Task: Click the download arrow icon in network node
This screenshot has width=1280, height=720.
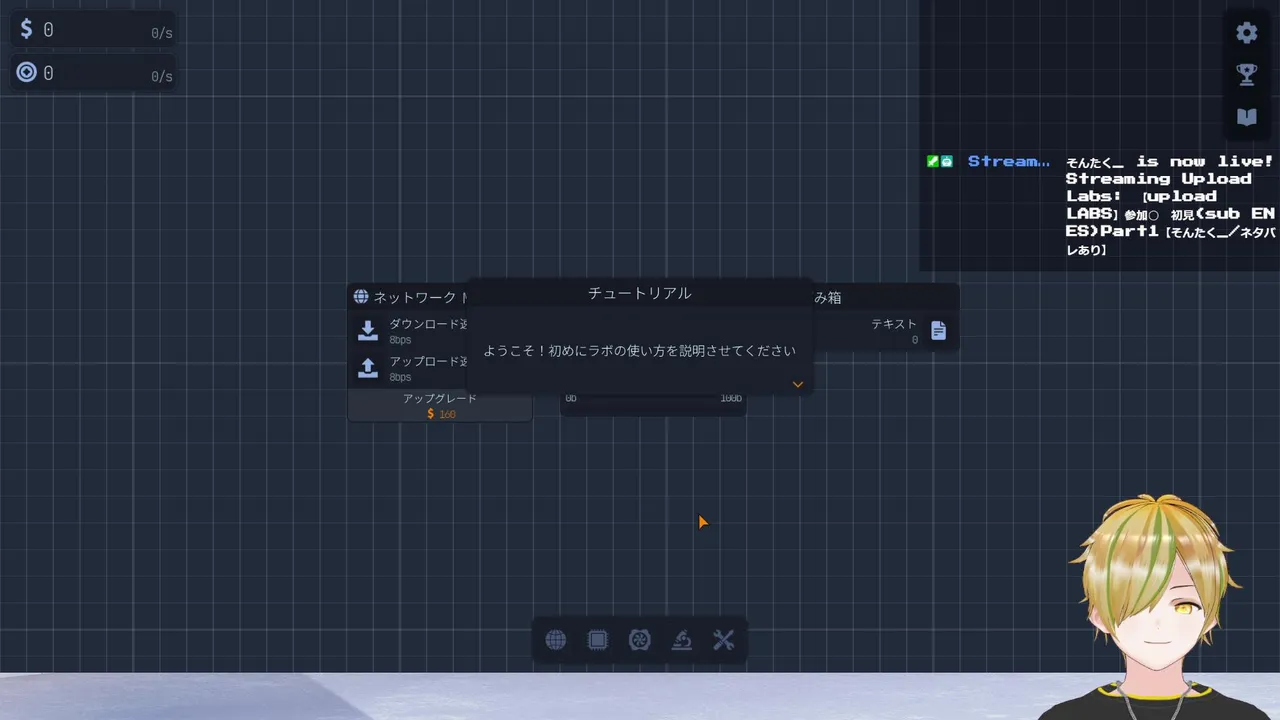Action: click(x=368, y=330)
